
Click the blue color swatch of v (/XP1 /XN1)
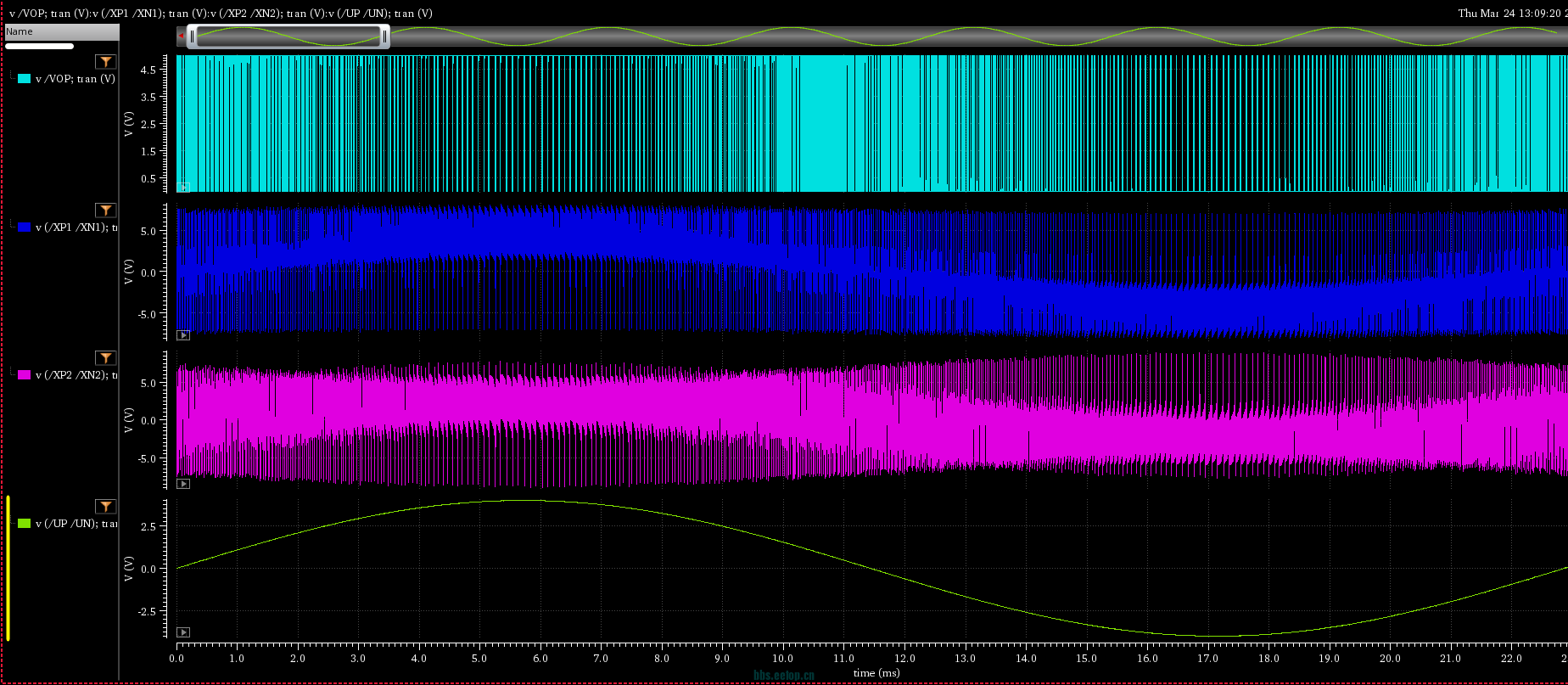(25, 227)
